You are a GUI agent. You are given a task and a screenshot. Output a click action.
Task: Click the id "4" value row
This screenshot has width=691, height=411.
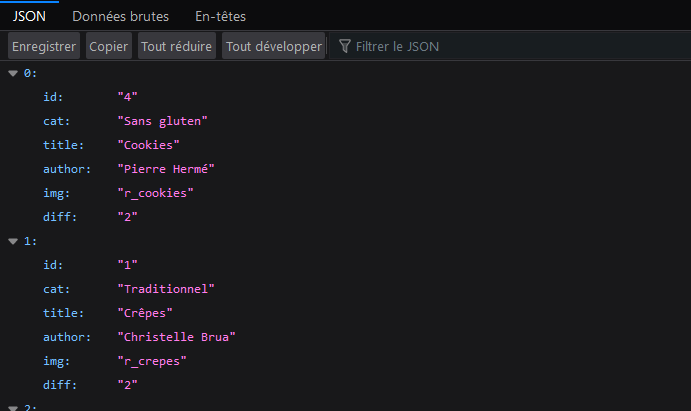point(127,97)
